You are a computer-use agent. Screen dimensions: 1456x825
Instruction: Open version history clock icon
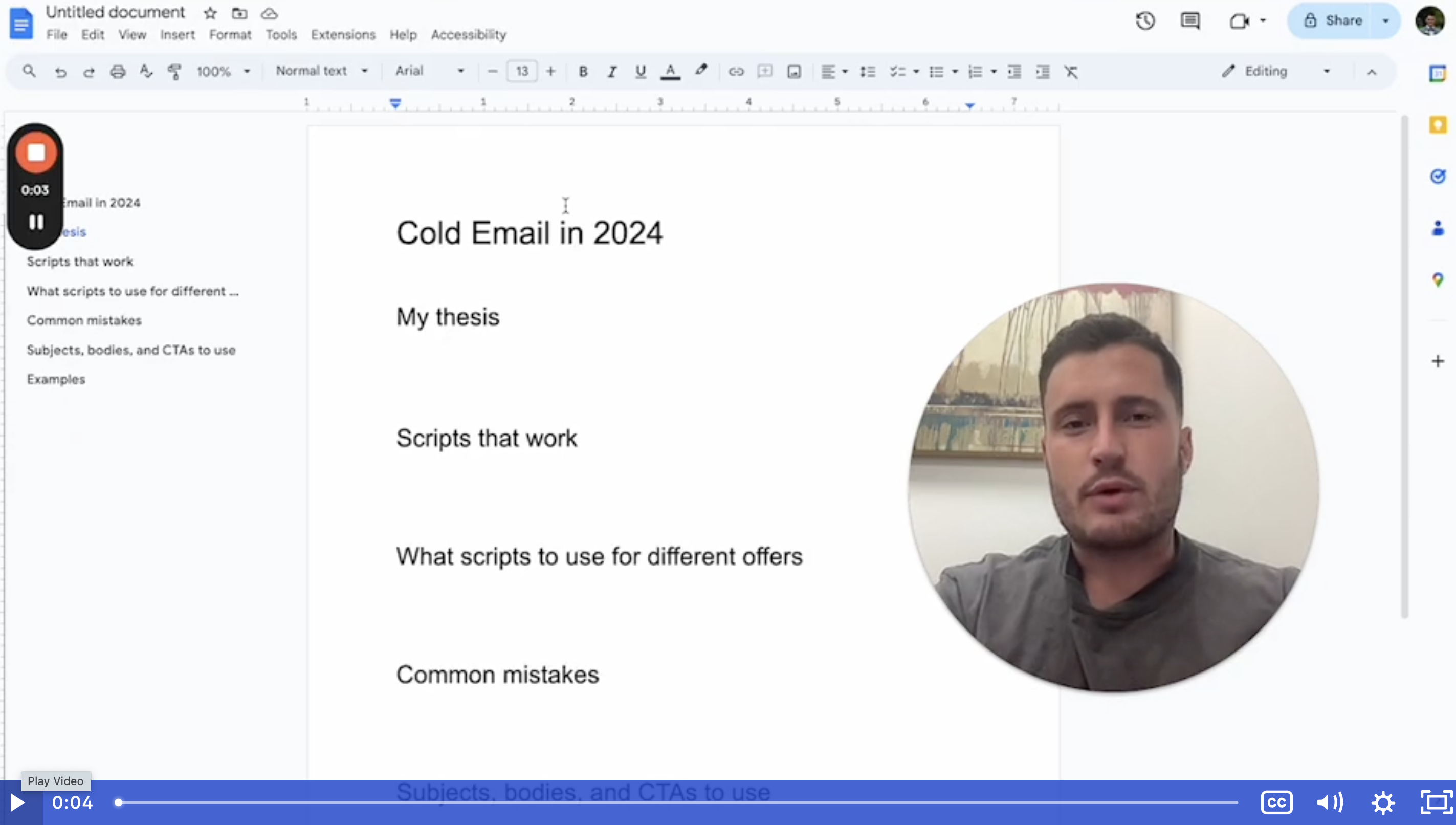tap(1145, 21)
